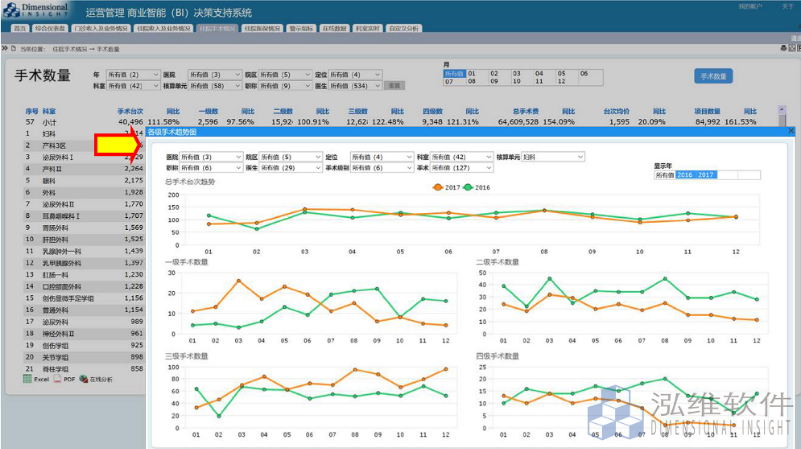Click the fullscreen icon beside the printer

[x=792, y=48]
